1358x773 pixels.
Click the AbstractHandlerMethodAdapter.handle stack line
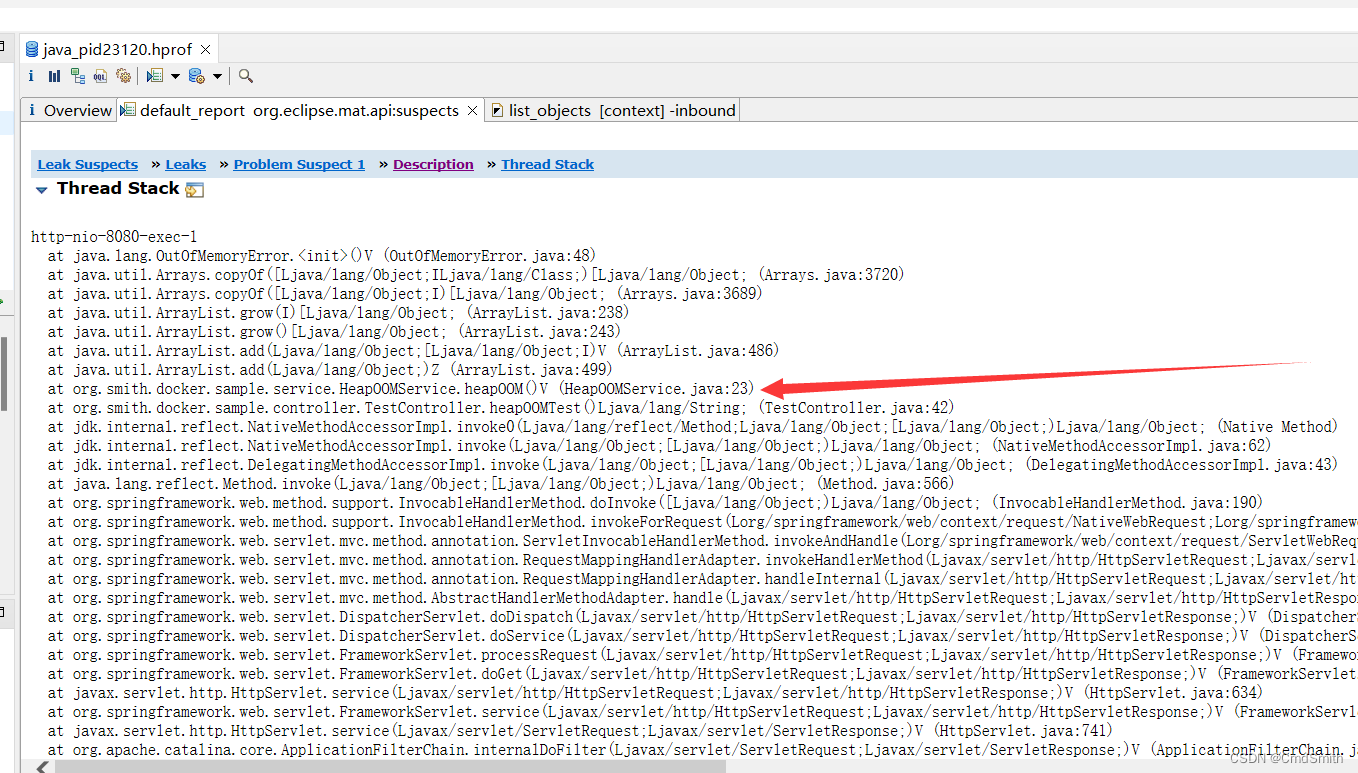[x=702, y=598]
